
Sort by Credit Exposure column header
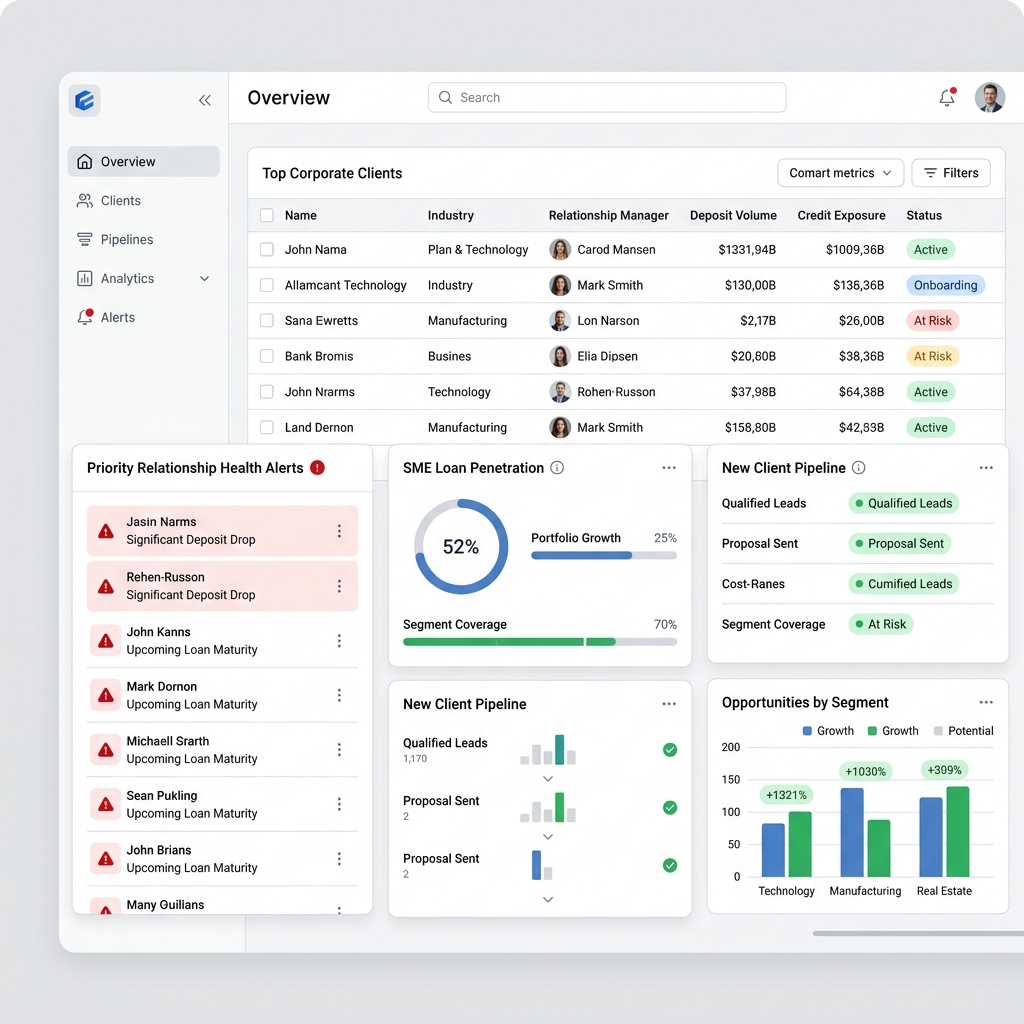coord(841,216)
